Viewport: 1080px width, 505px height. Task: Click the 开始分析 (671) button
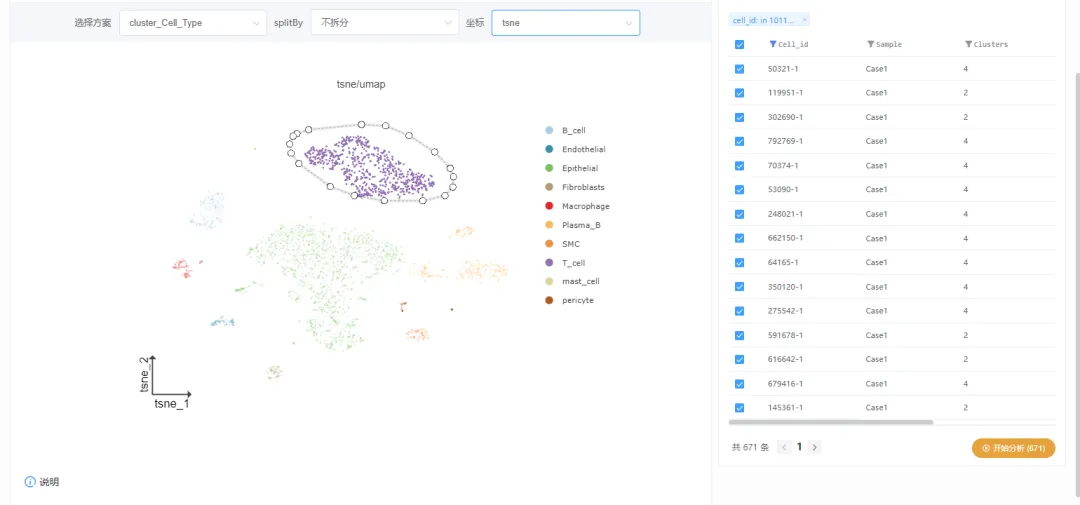click(1013, 448)
